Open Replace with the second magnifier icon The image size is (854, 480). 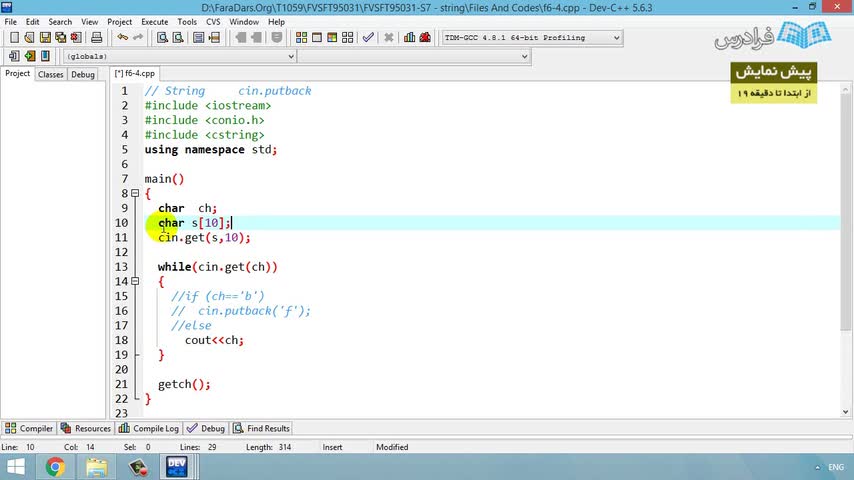click(178, 38)
